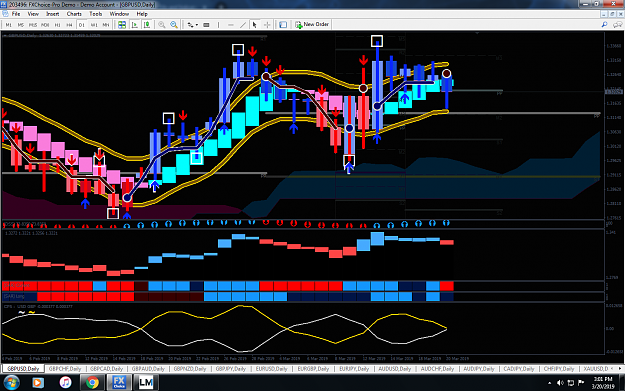This screenshot has height=391, width=625.
Task: Select the trendline drawing tool
Action: pyautogui.click(x=243, y=25)
